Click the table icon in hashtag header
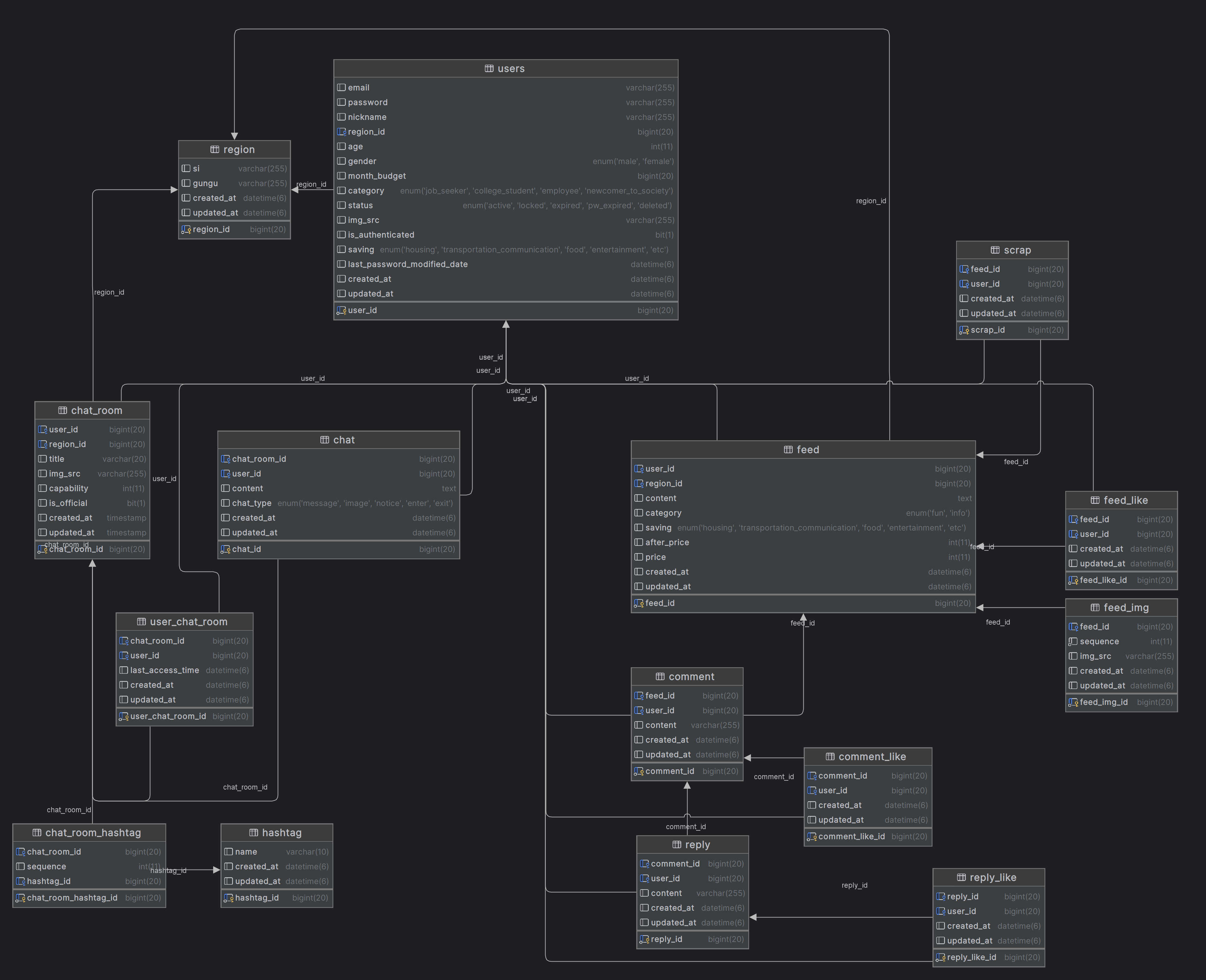 coord(254,833)
